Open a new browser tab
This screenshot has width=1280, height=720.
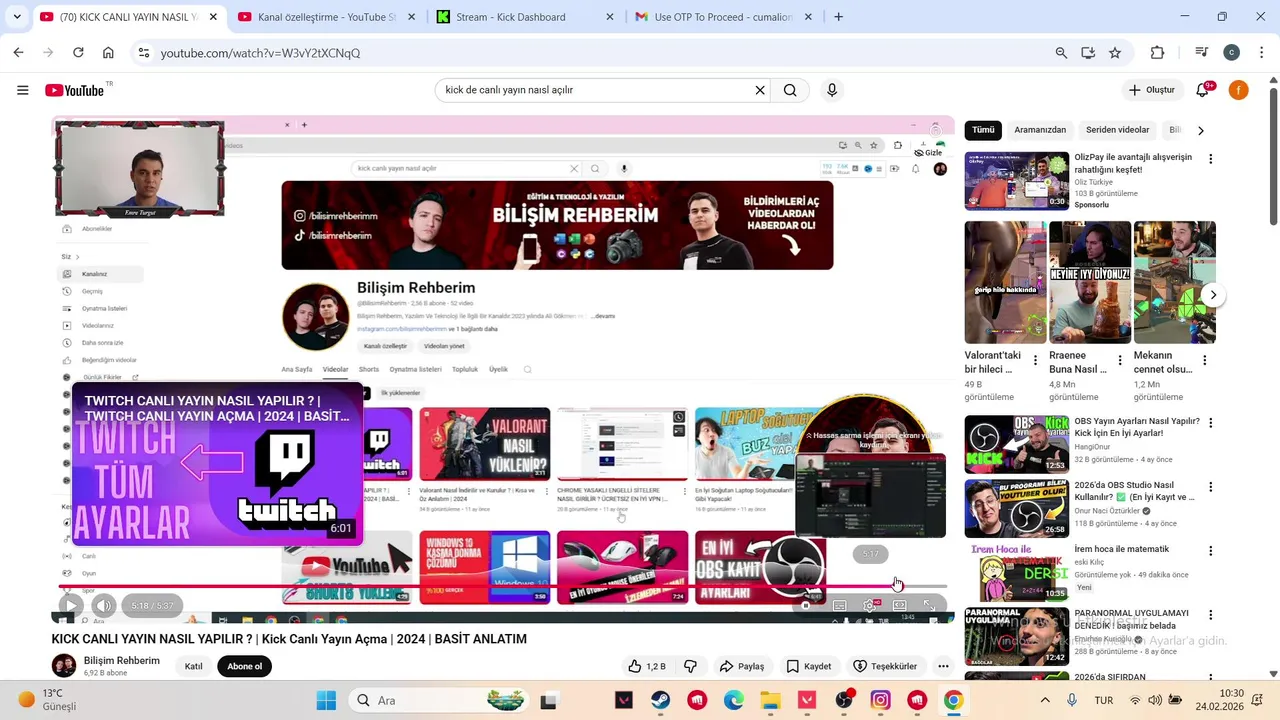839,17
